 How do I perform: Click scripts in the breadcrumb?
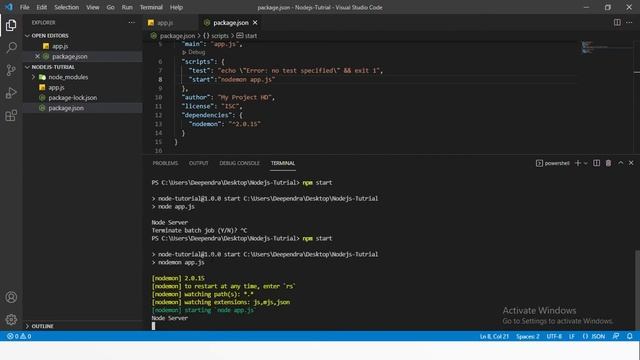(x=220, y=36)
